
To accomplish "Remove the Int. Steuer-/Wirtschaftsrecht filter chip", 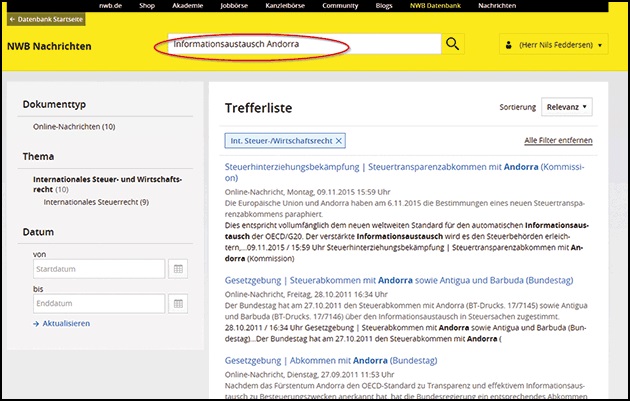I will (339, 141).
